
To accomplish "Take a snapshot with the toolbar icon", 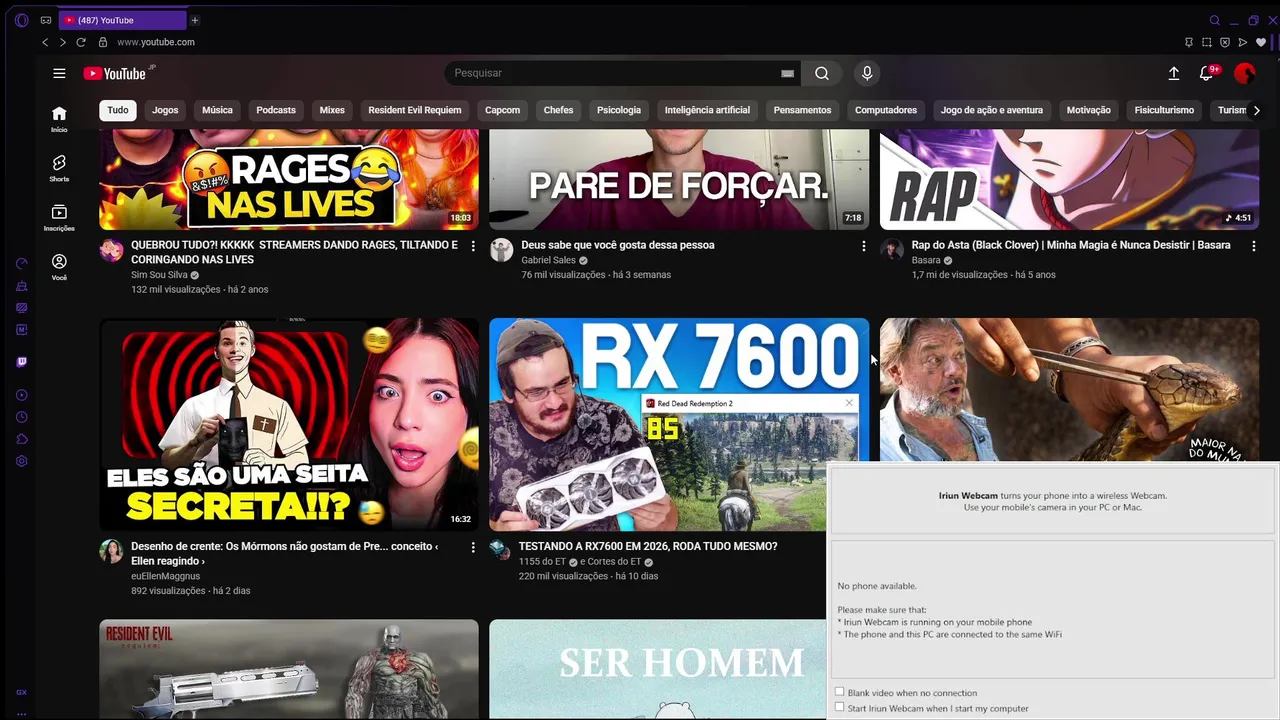I will click(1207, 42).
